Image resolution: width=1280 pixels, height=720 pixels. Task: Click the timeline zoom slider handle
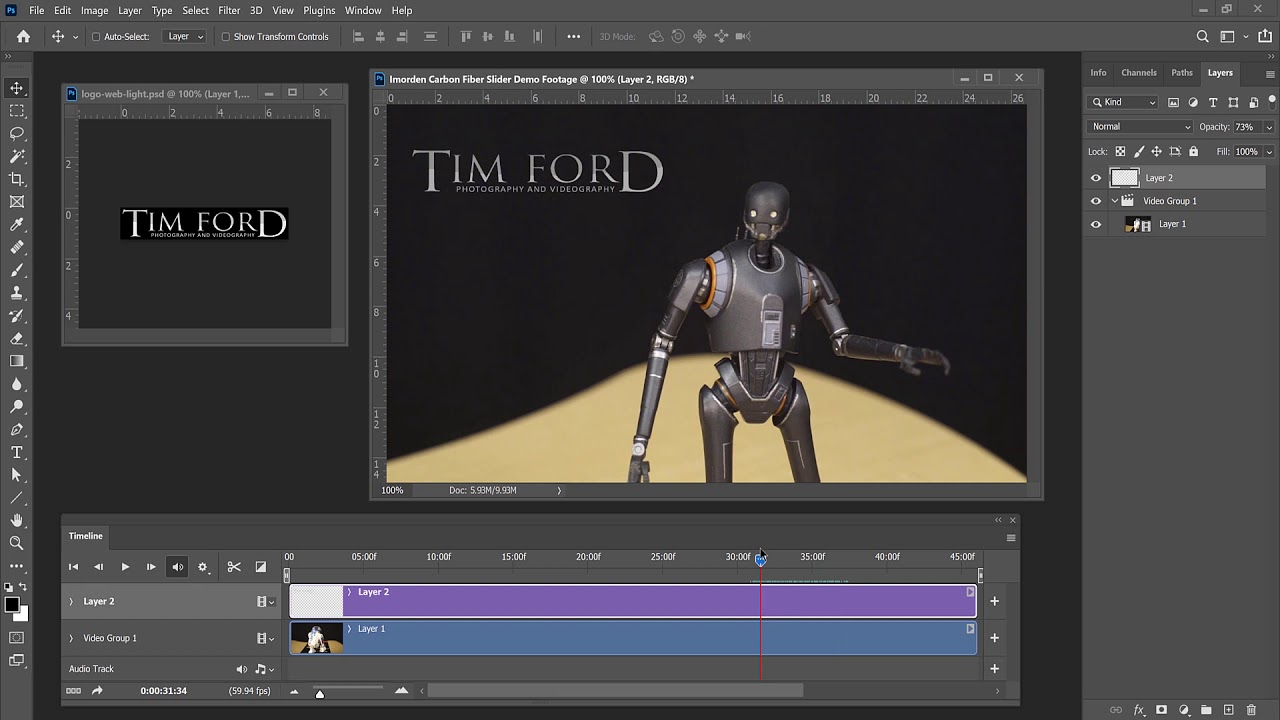[320, 692]
